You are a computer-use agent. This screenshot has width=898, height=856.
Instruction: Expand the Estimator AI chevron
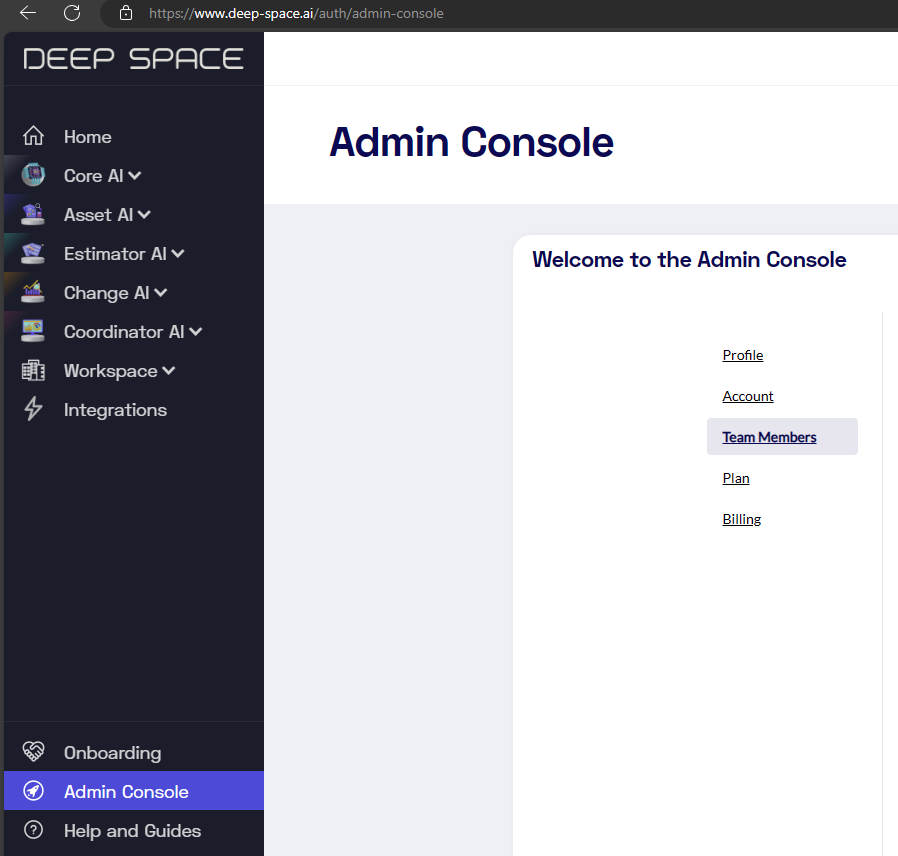(x=178, y=254)
